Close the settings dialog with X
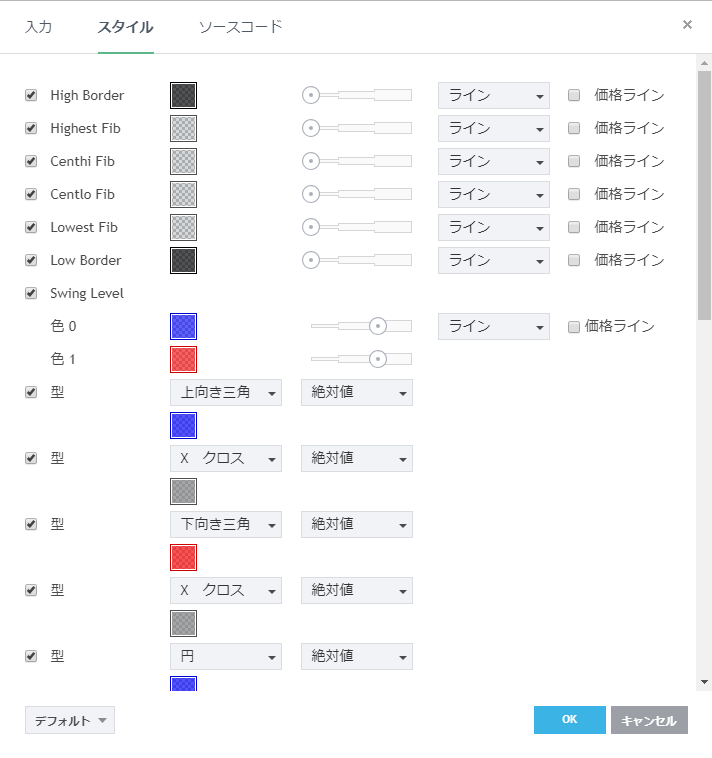 pyautogui.click(x=687, y=25)
